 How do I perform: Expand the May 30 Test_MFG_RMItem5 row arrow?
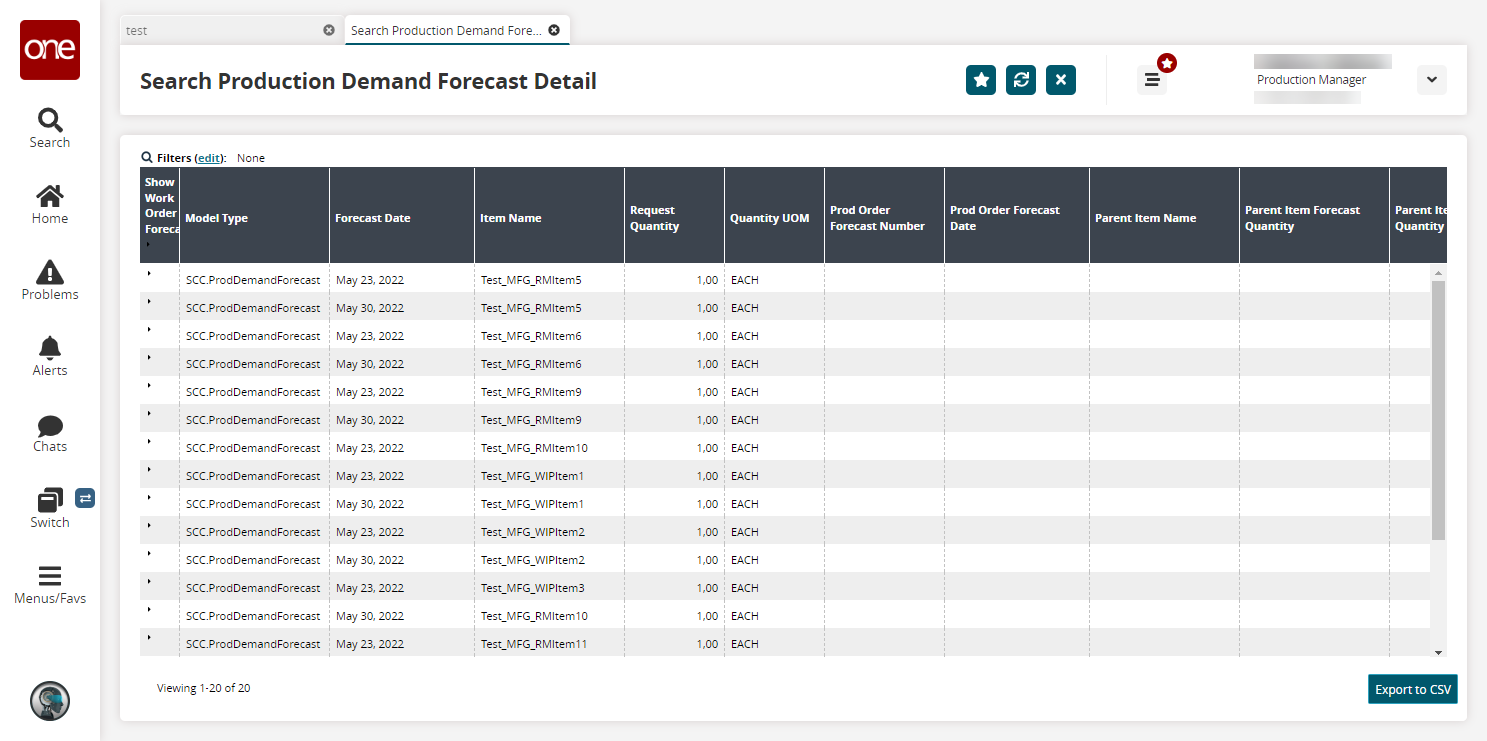(x=149, y=301)
